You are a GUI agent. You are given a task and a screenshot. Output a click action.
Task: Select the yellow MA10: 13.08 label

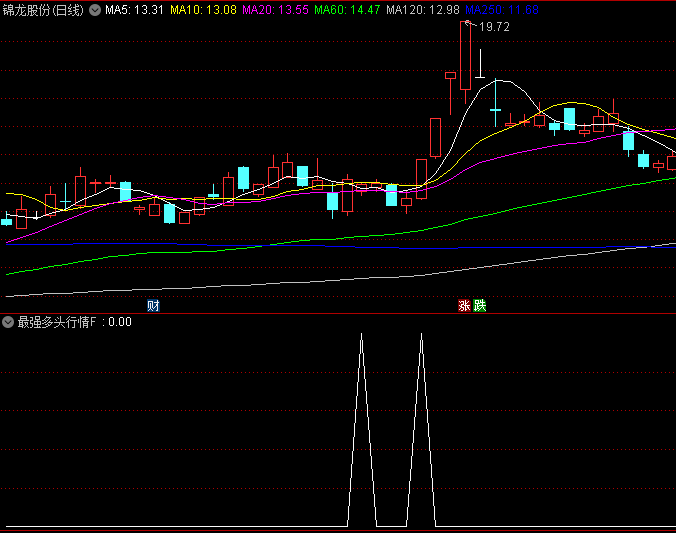point(203,10)
